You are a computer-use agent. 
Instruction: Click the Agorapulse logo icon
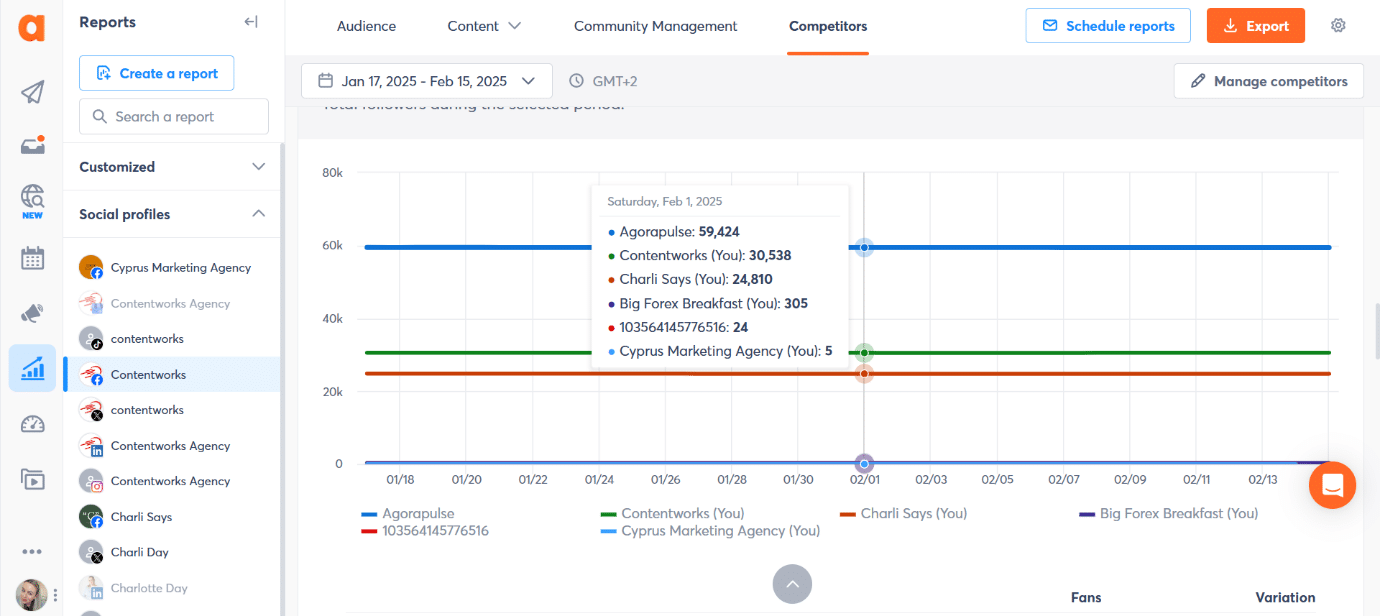pos(32,26)
